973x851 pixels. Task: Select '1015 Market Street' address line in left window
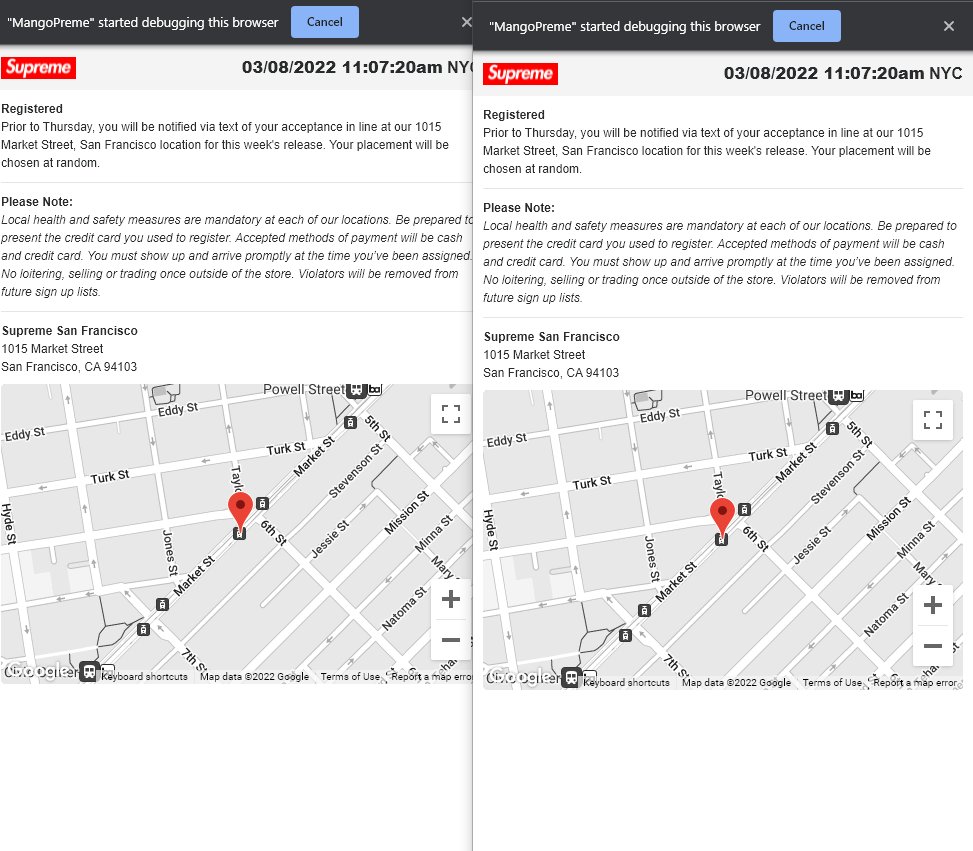coord(52,349)
